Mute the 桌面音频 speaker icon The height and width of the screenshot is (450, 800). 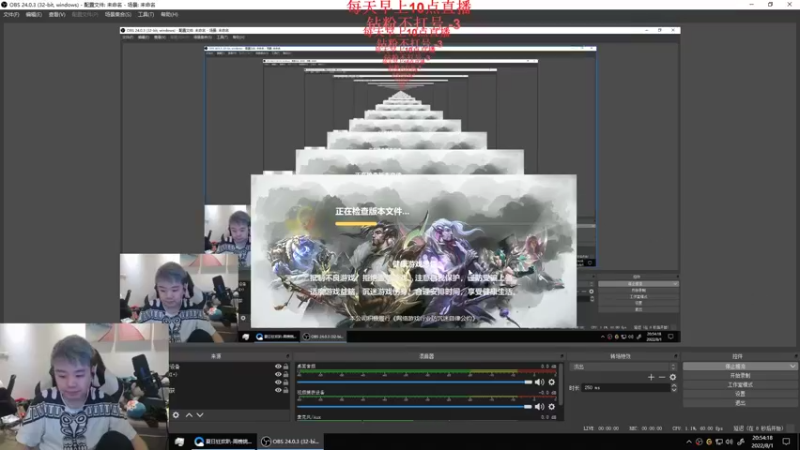point(539,382)
